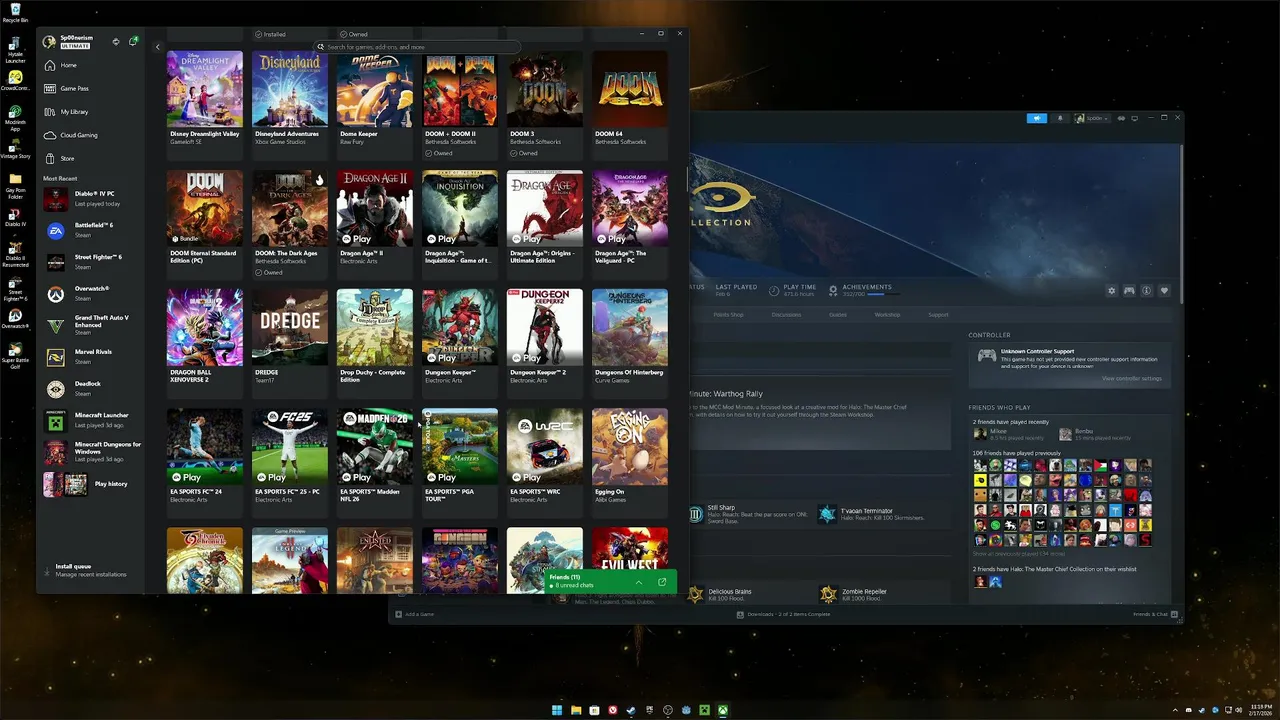Screen dimensions: 1280x720
Task: Open Guides tab in Steam
Action: pyautogui.click(x=838, y=315)
